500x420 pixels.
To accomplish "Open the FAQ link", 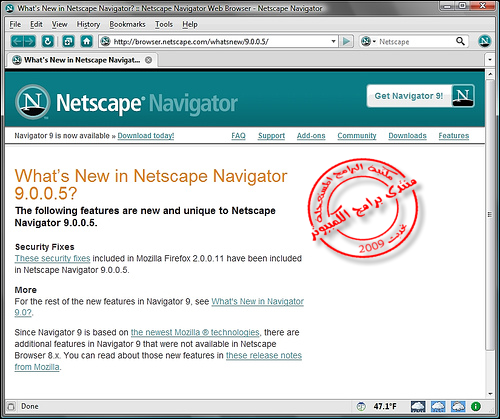I will [x=238, y=136].
